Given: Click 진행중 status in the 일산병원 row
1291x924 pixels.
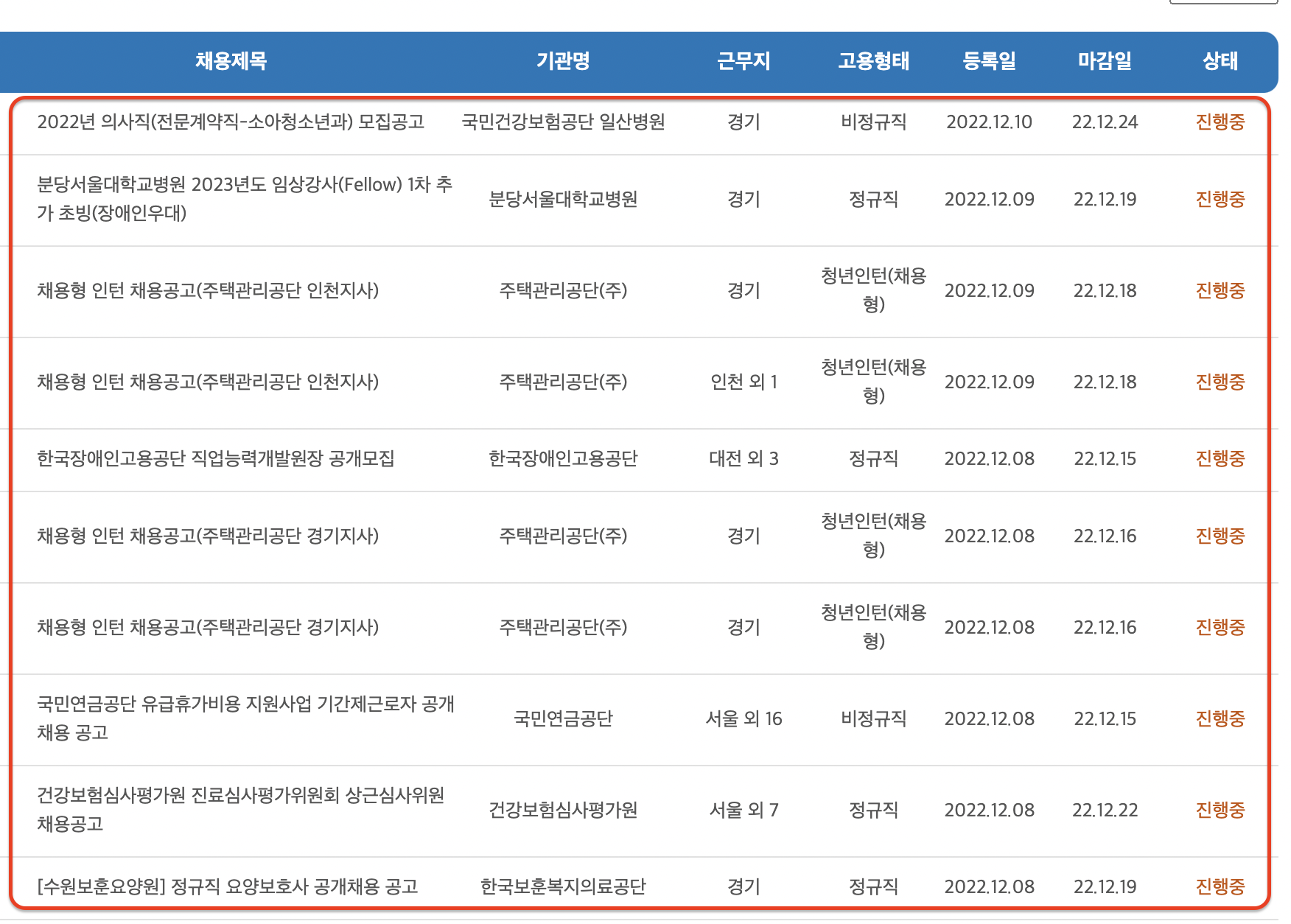Looking at the screenshot, I should (1220, 122).
